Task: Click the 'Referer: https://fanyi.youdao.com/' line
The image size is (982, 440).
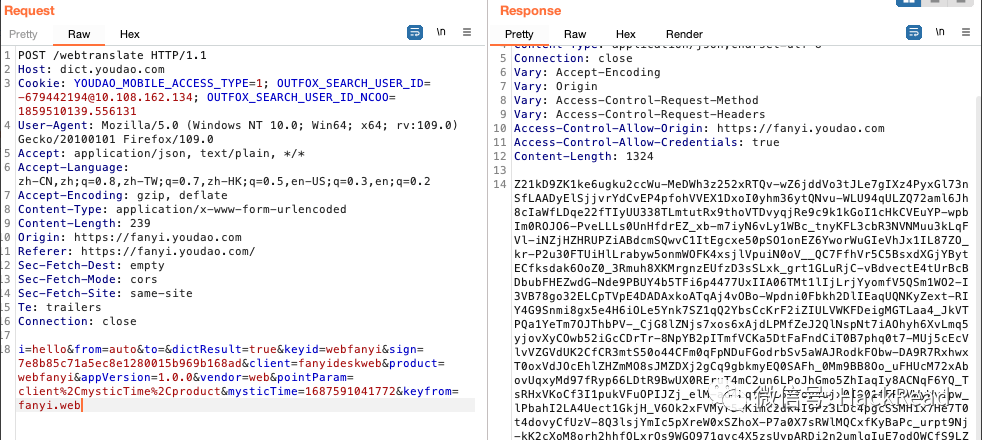Action: pyautogui.click(x=137, y=252)
